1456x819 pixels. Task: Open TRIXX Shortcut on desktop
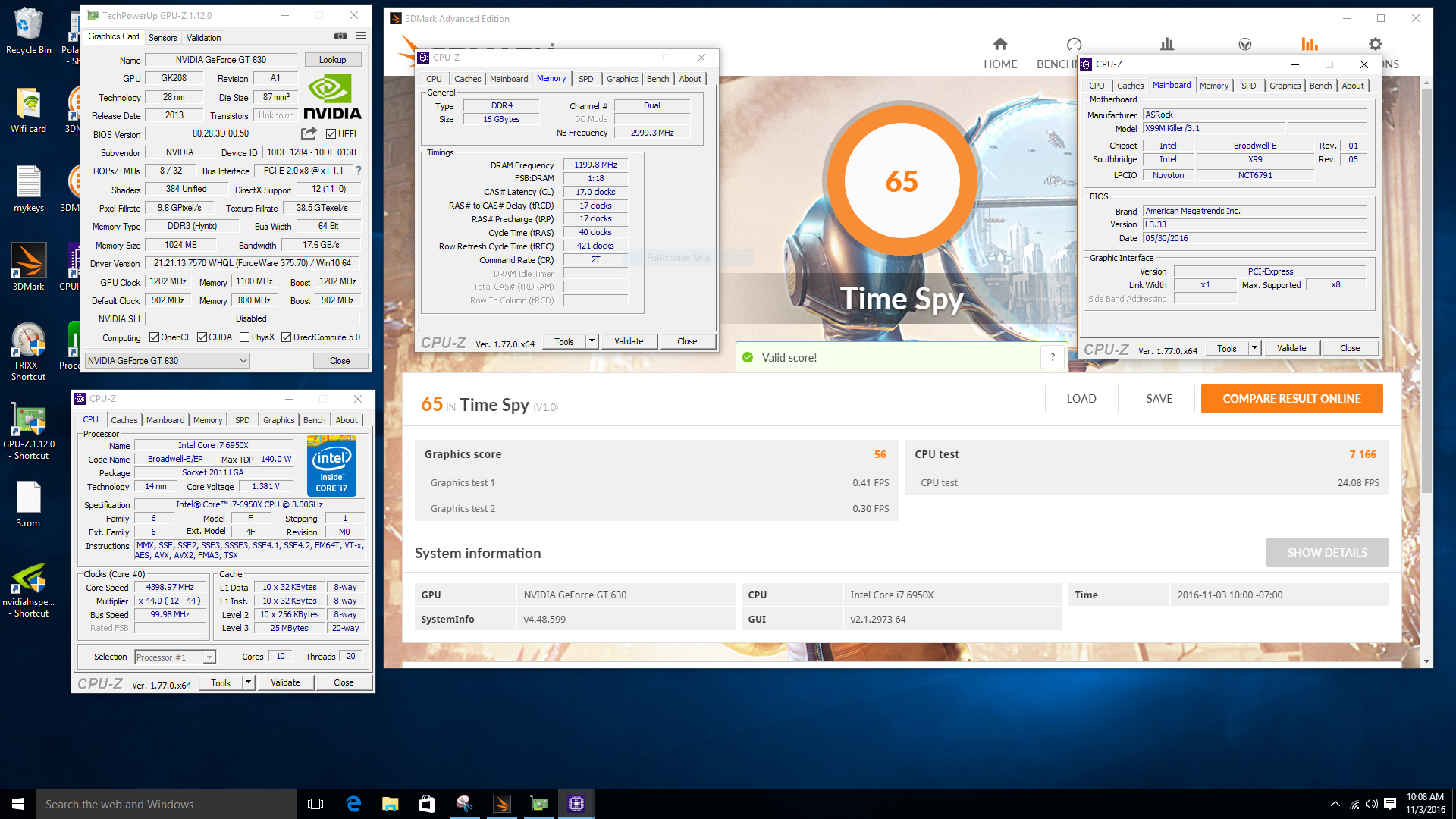tap(29, 352)
